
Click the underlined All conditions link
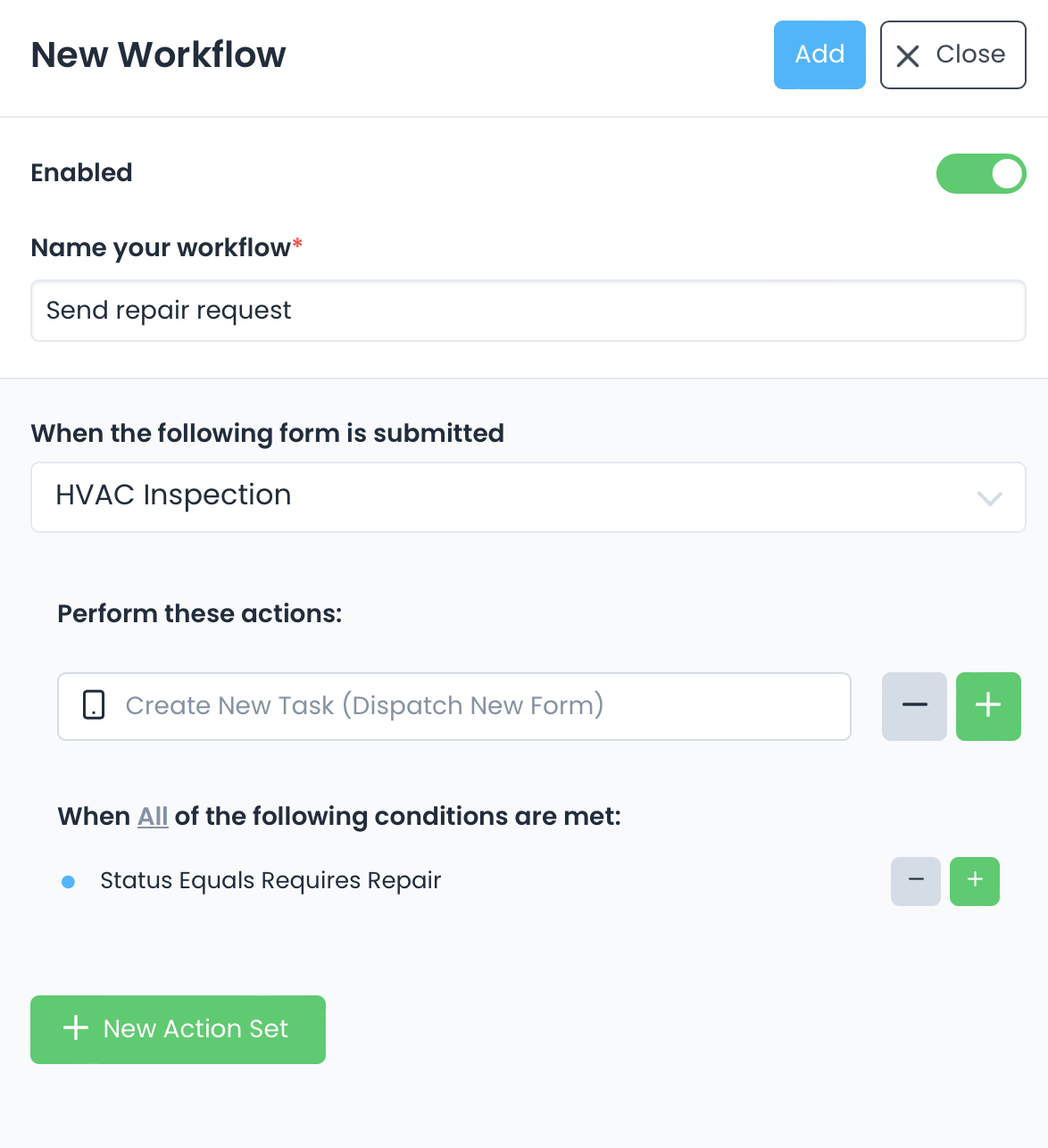tap(153, 817)
